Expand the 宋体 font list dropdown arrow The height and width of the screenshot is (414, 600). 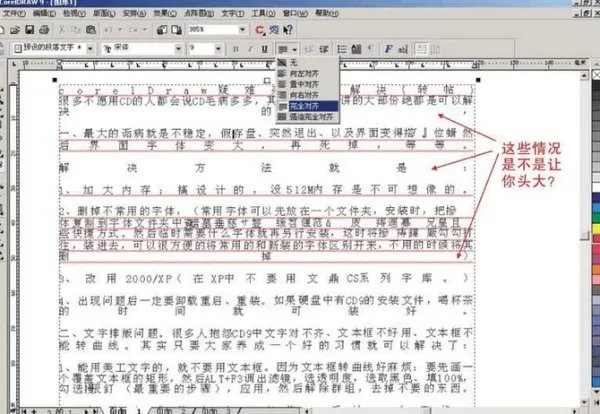(179, 49)
